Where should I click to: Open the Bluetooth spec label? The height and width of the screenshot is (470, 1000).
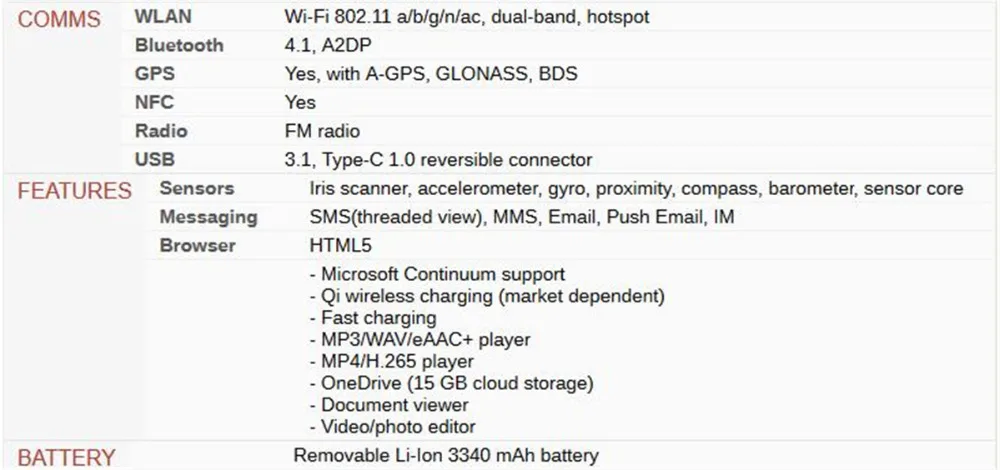click(179, 45)
